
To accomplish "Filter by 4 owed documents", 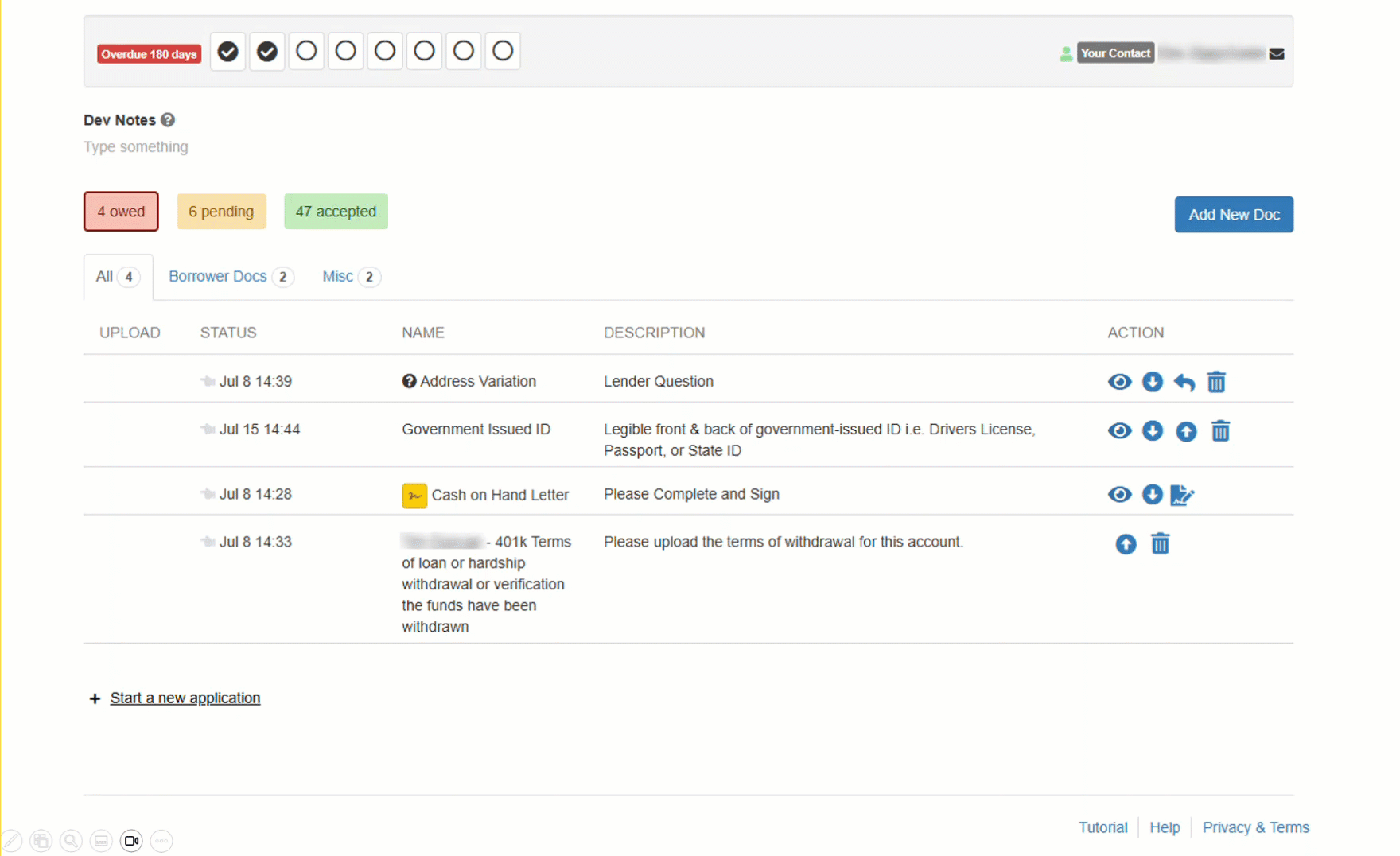I will (x=121, y=212).
